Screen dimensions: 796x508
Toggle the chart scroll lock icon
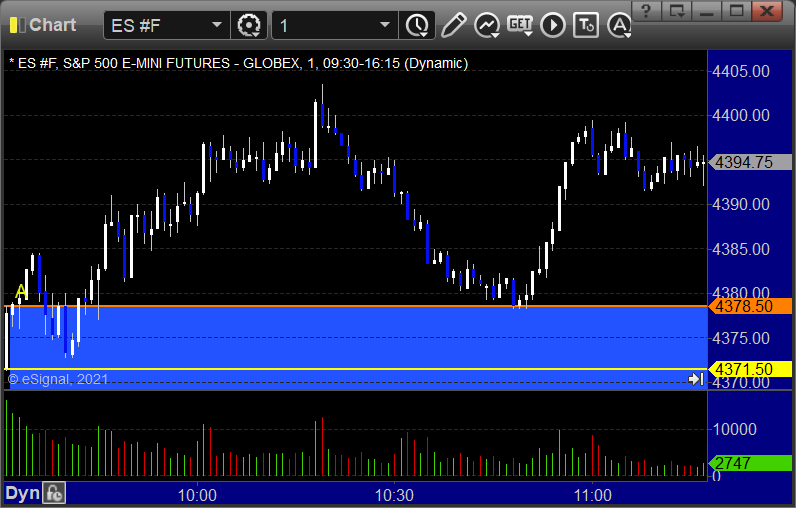[x=54, y=493]
